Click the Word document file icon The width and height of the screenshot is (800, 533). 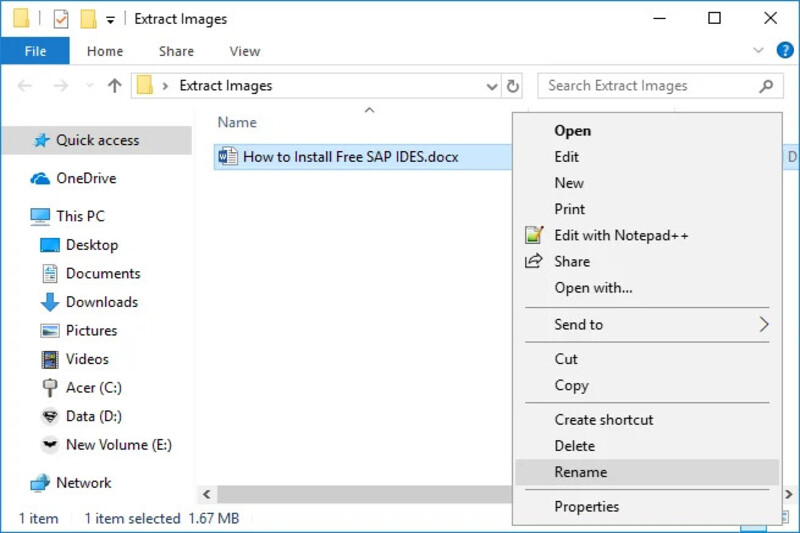tap(228, 157)
